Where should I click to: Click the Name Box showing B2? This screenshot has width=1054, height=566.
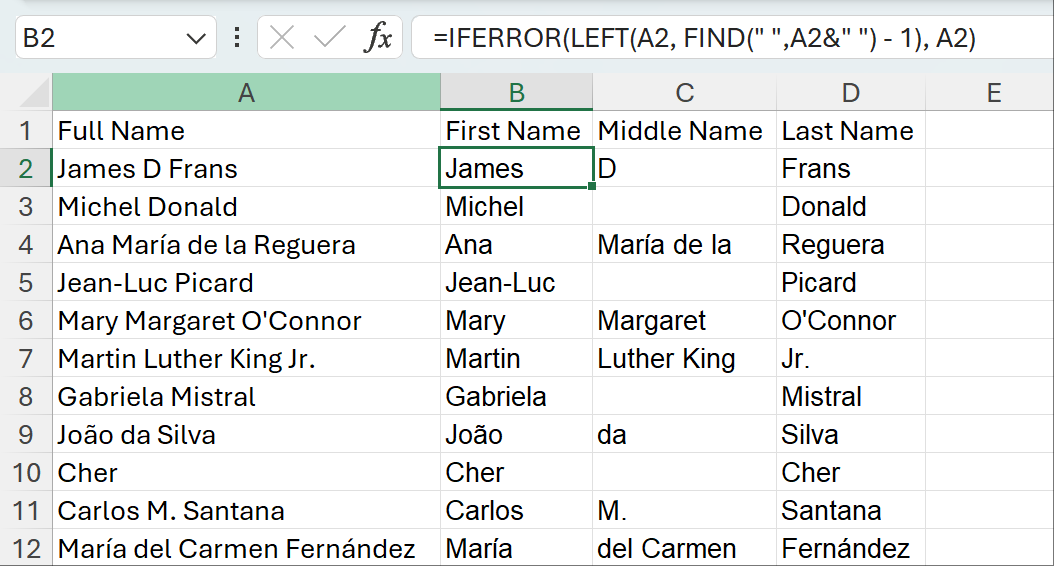coord(100,38)
